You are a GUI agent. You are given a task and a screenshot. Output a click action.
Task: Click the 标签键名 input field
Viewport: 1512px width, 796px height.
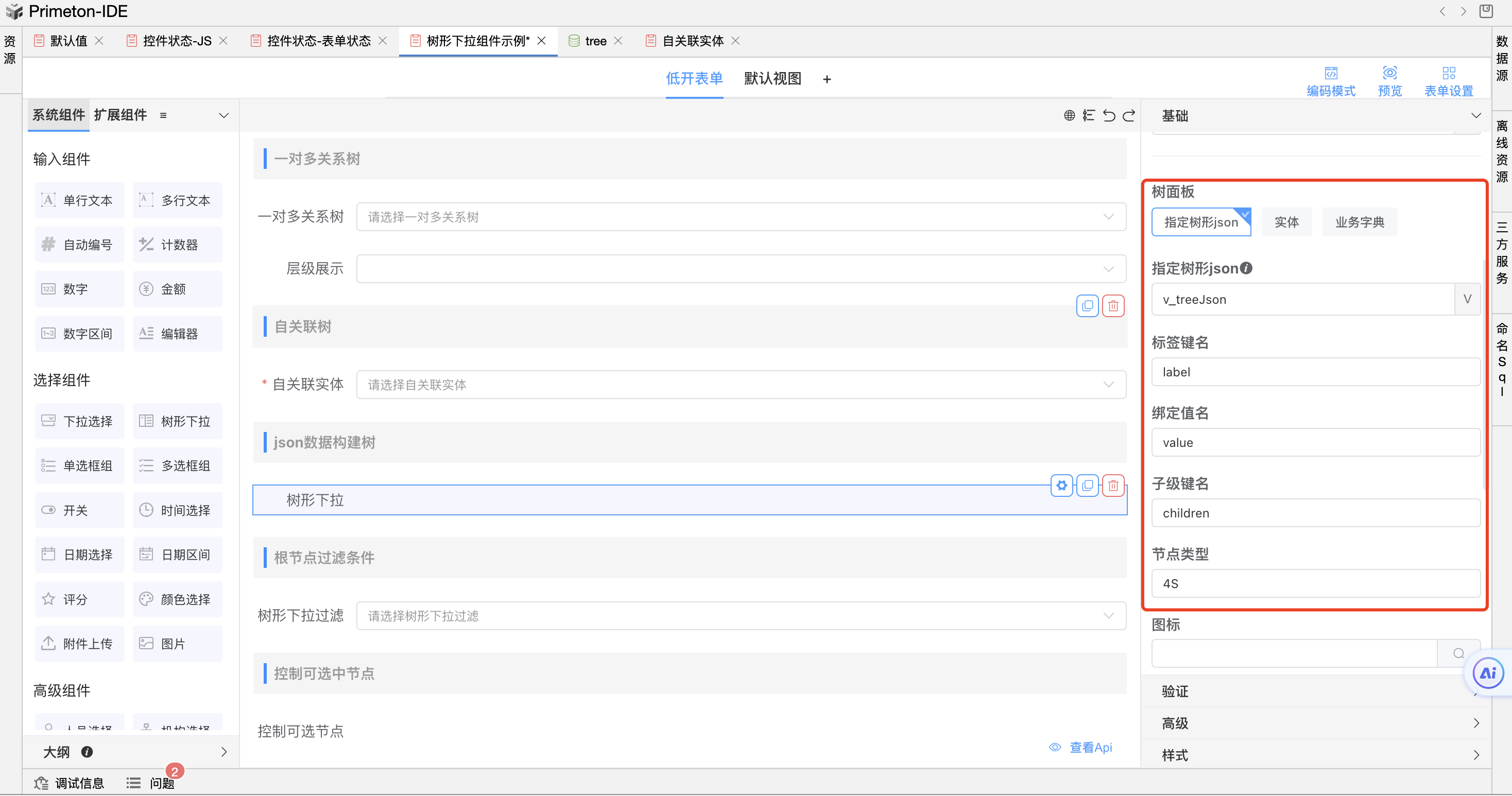(1315, 372)
